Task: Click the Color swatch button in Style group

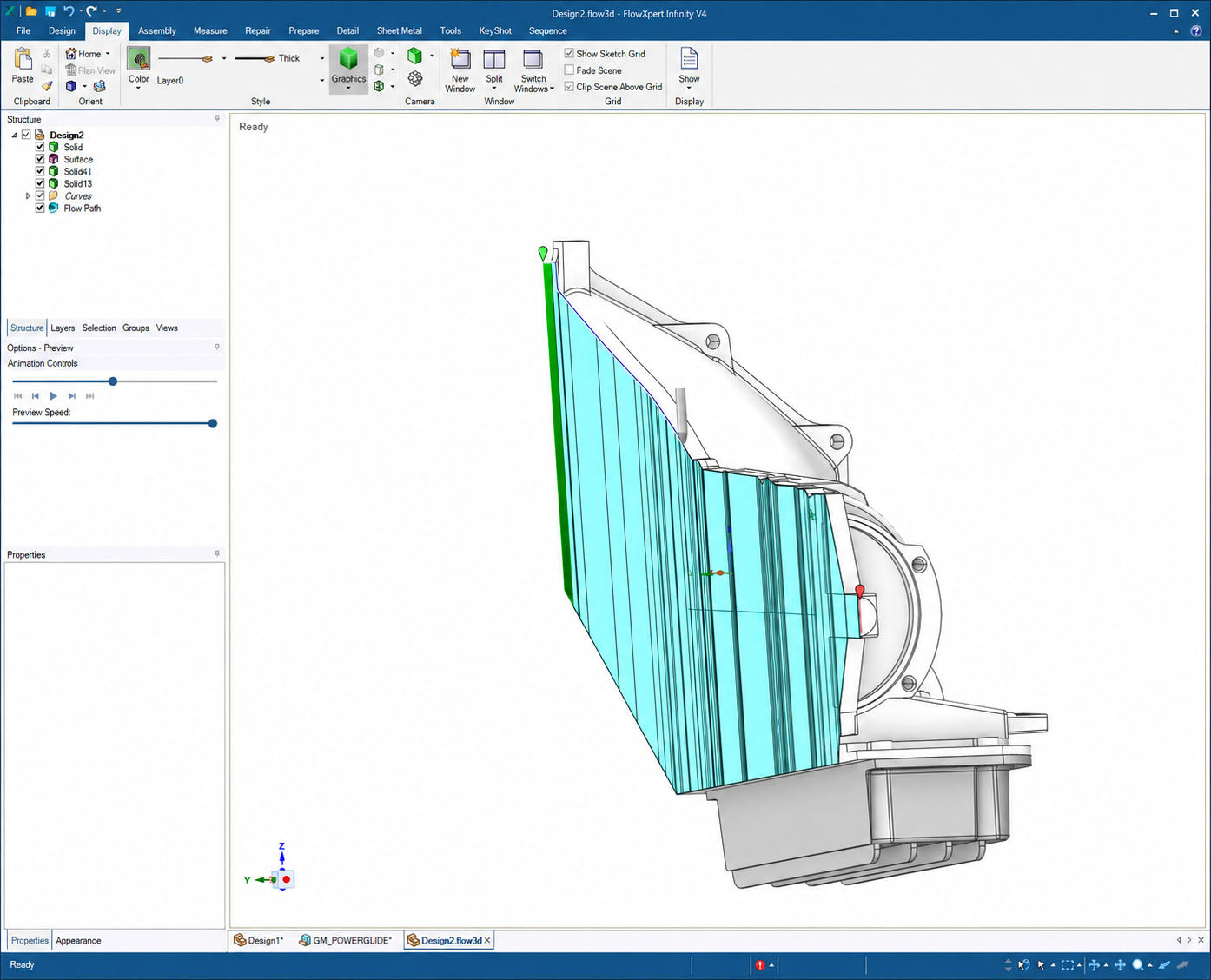Action: point(139,59)
